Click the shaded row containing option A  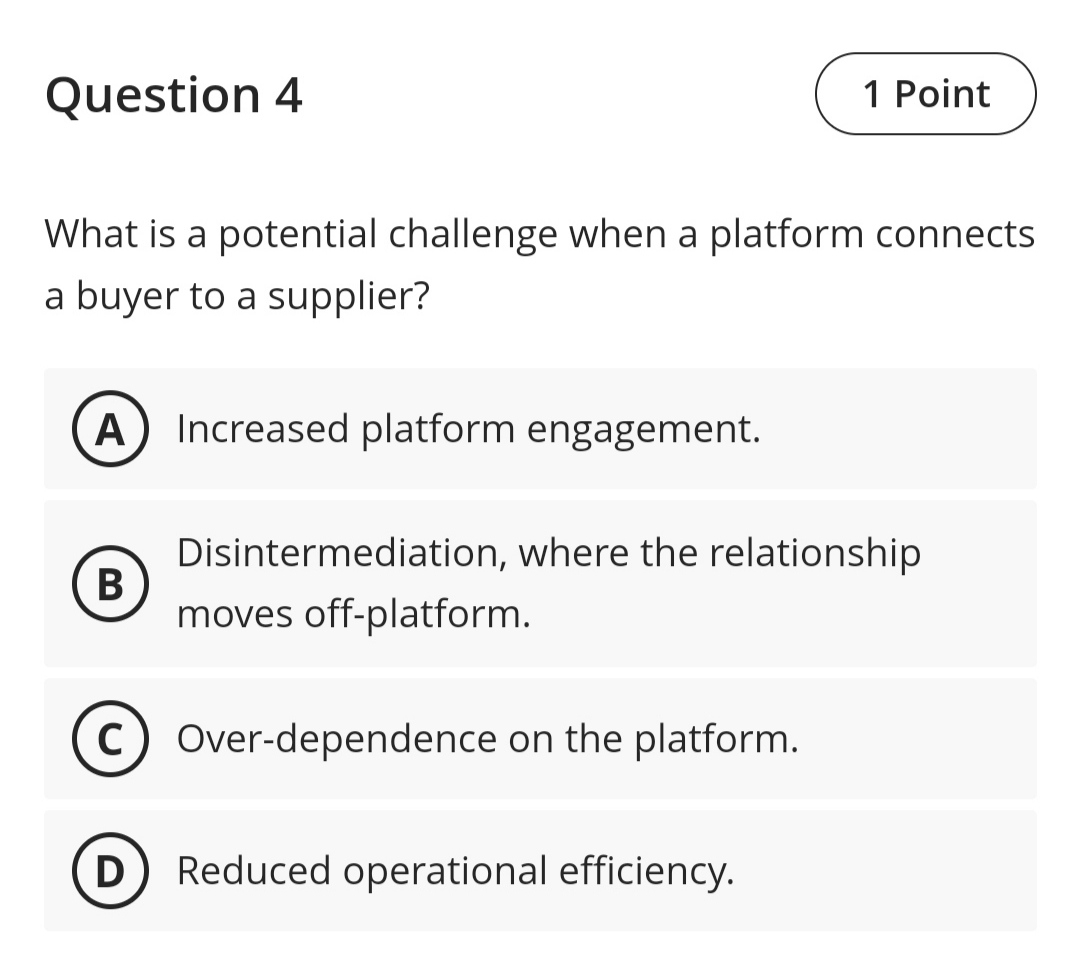(540, 428)
